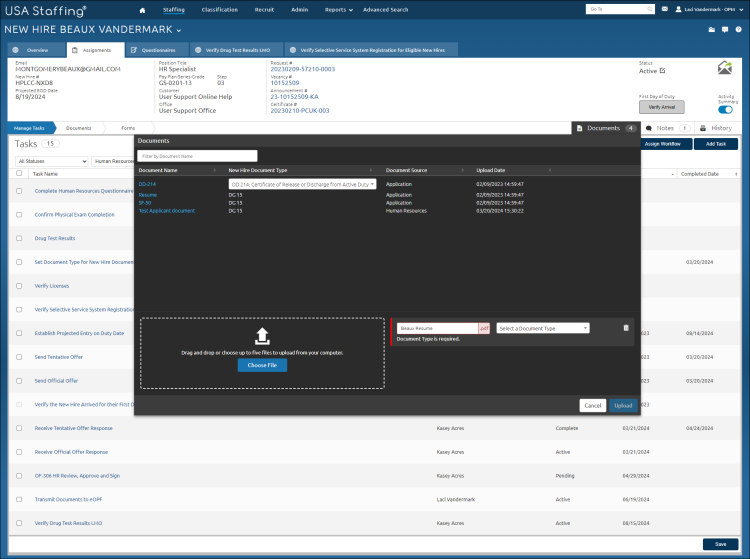The image size is (750, 559).
Task: Click the Add Task button
Action: 716,144
